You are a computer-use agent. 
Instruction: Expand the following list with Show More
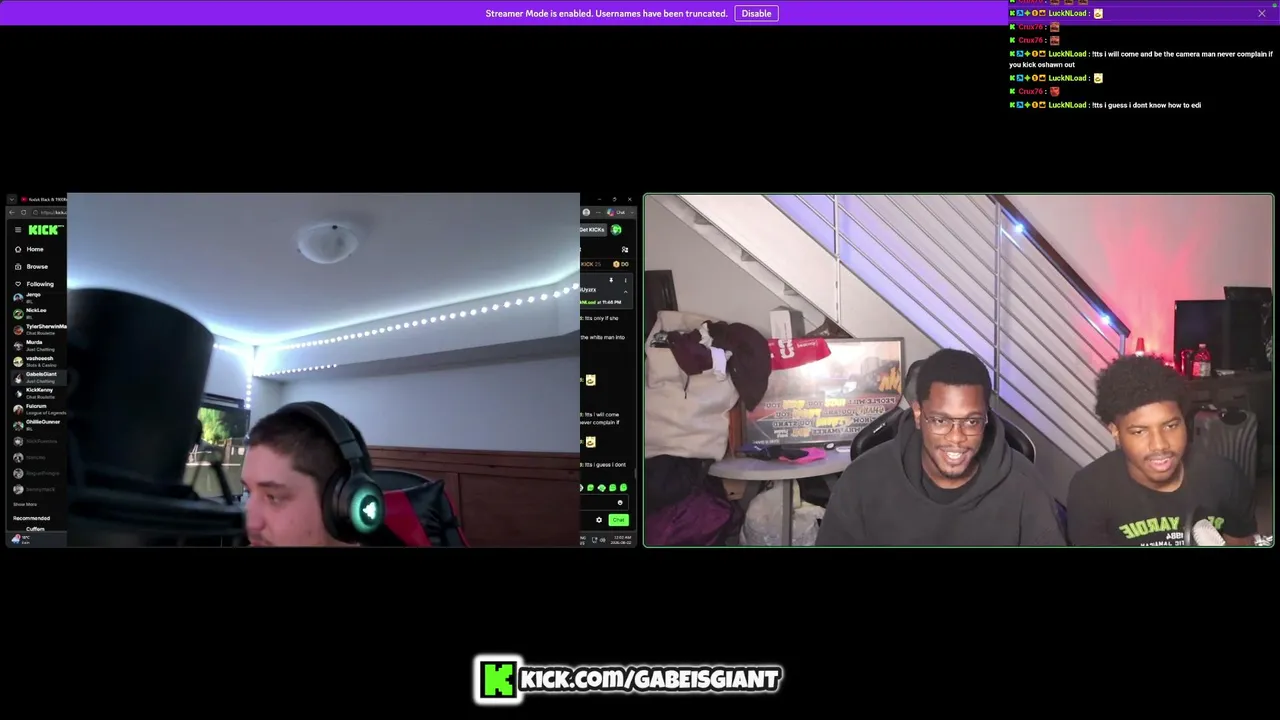25,504
